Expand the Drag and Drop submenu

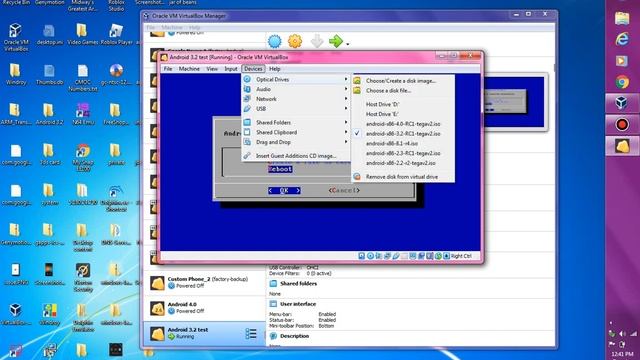[x=296, y=142]
